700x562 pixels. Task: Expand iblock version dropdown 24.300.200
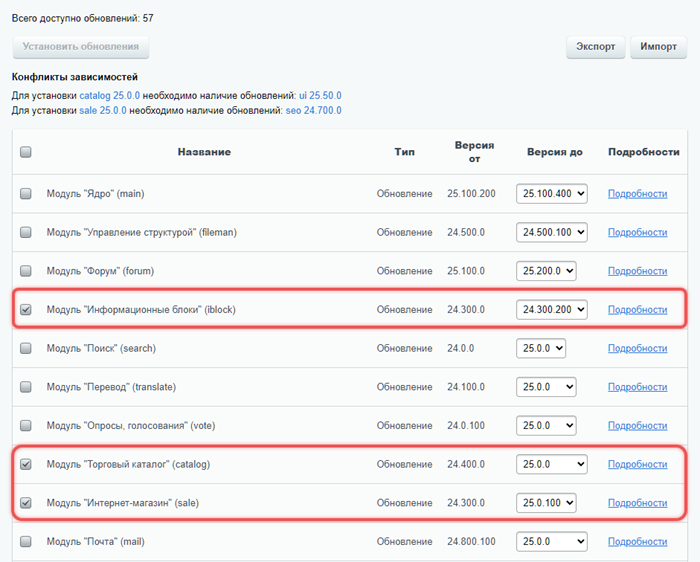pyautogui.click(x=551, y=309)
